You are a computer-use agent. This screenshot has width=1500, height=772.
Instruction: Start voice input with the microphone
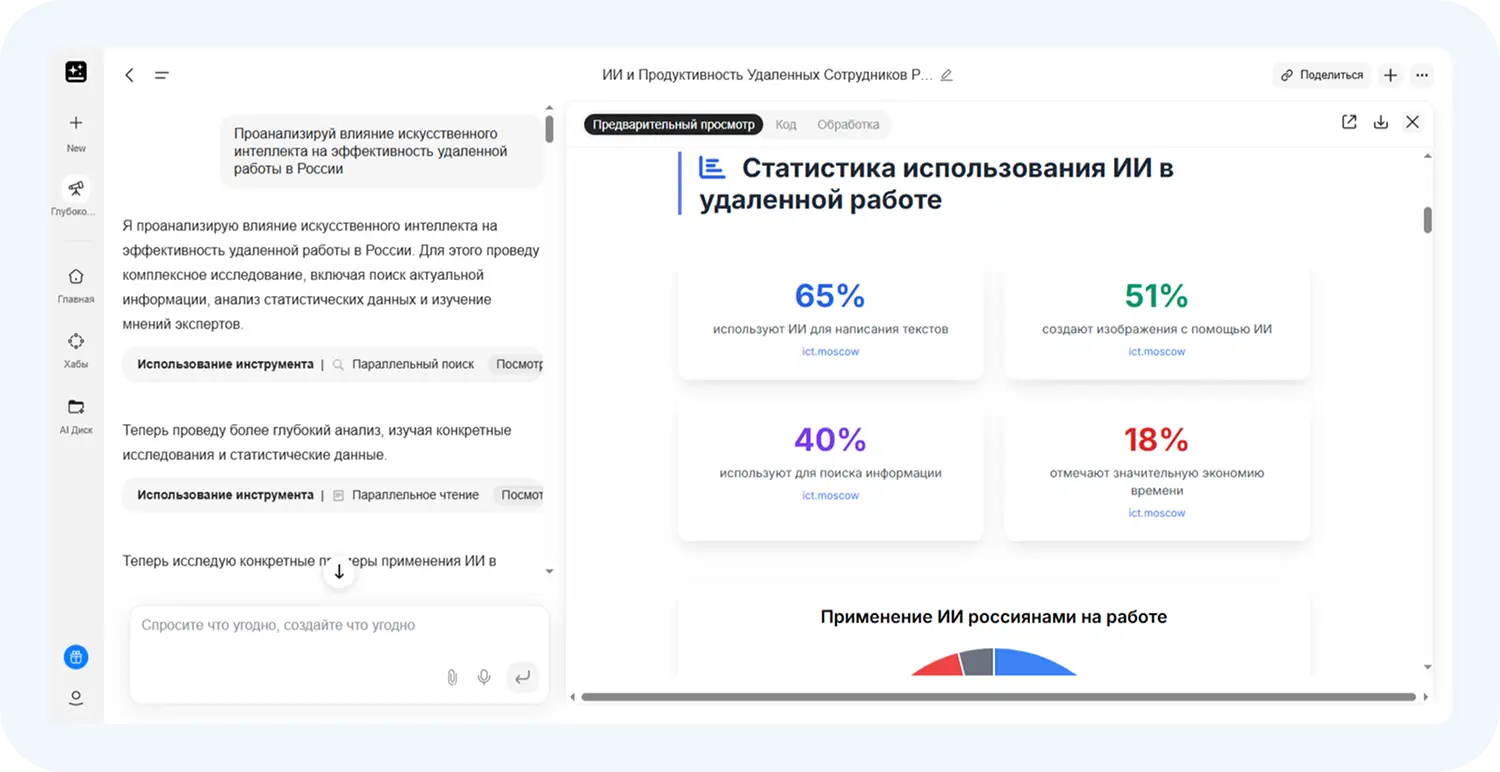484,677
